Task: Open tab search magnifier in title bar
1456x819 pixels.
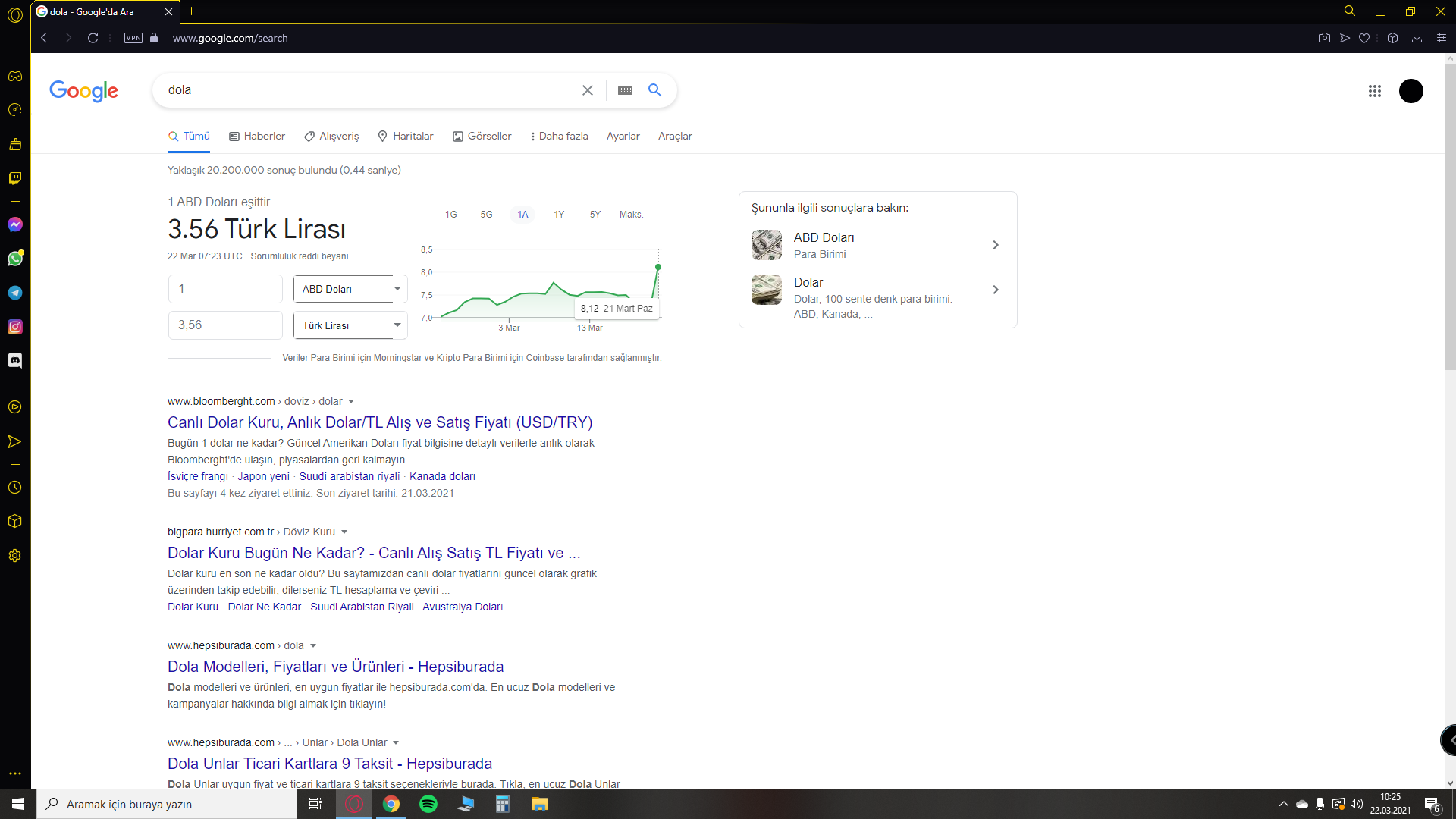Action: (1350, 11)
